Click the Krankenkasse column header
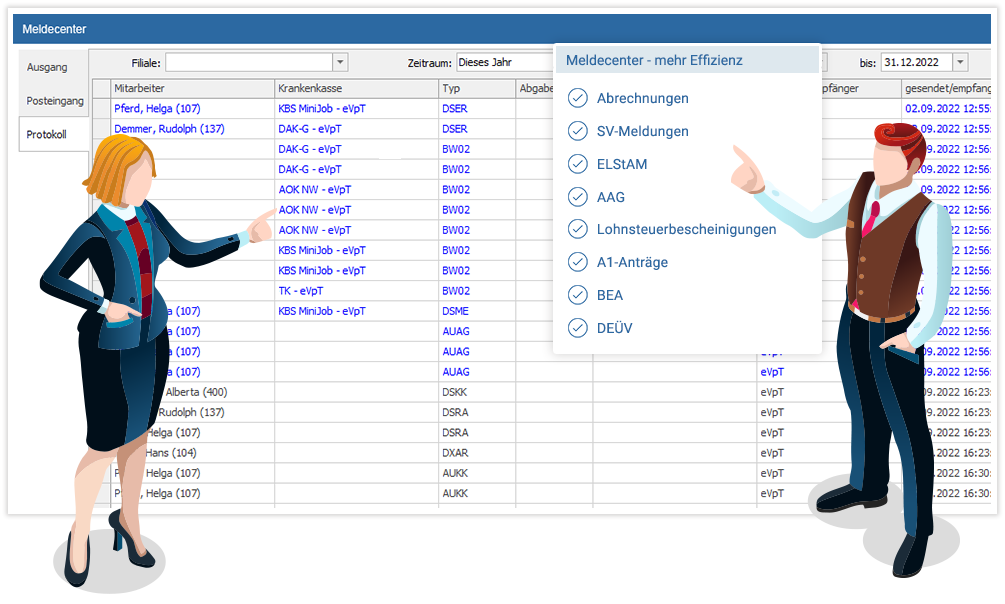 pos(355,89)
